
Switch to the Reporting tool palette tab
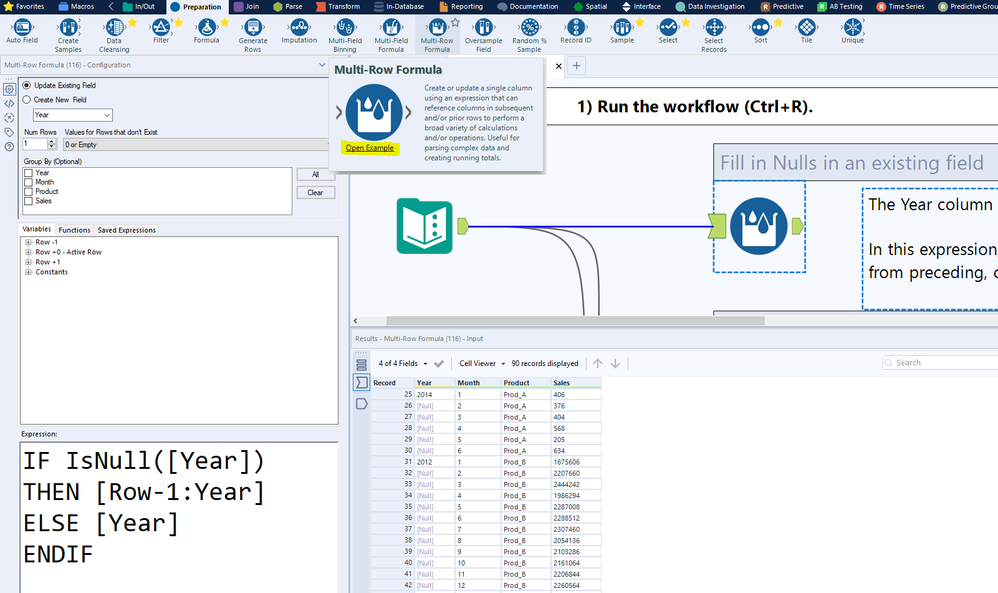(461, 6)
